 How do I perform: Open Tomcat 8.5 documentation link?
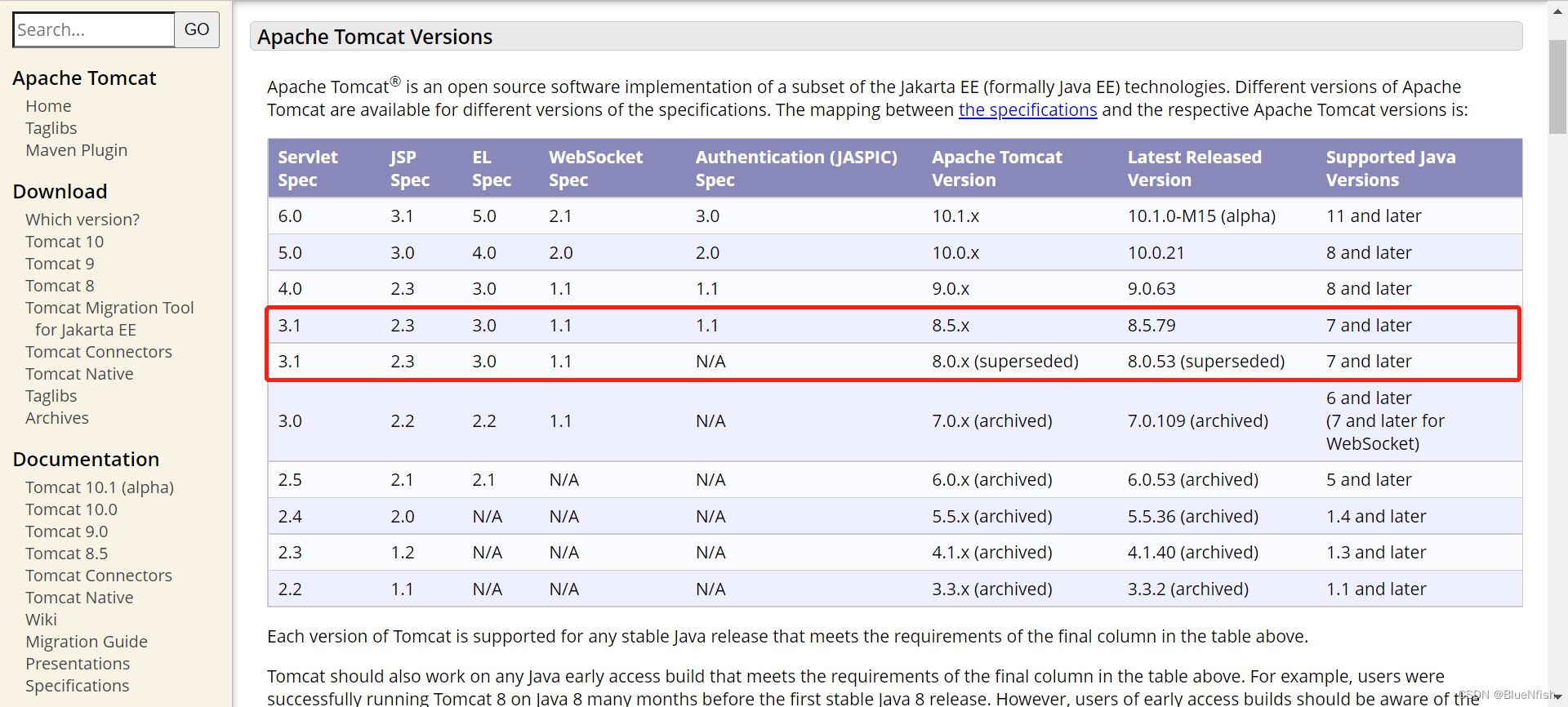(x=66, y=554)
